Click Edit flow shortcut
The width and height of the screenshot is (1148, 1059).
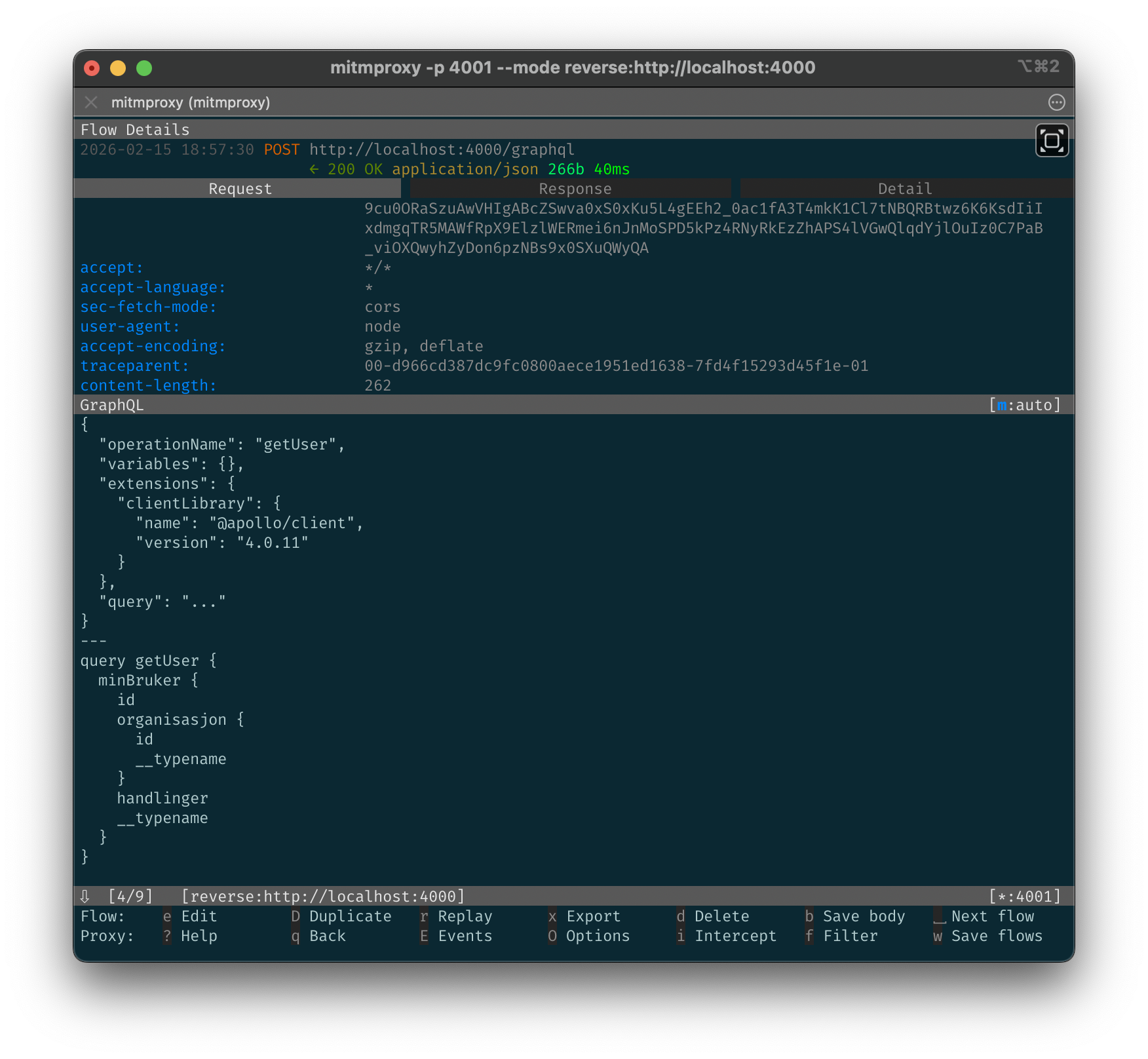click(x=198, y=916)
